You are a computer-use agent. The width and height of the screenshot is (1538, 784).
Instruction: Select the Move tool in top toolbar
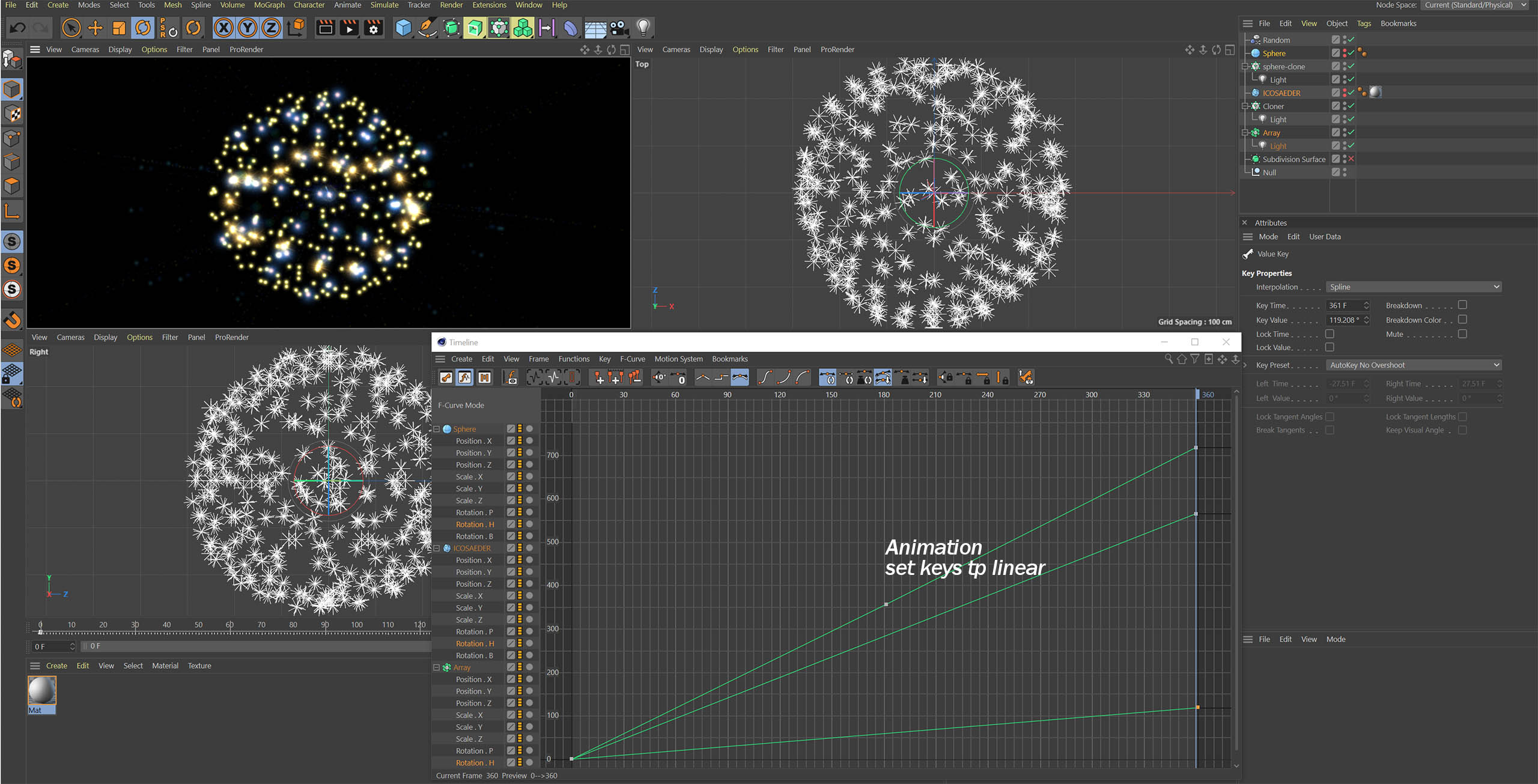pyautogui.click(x=95, y=28)
